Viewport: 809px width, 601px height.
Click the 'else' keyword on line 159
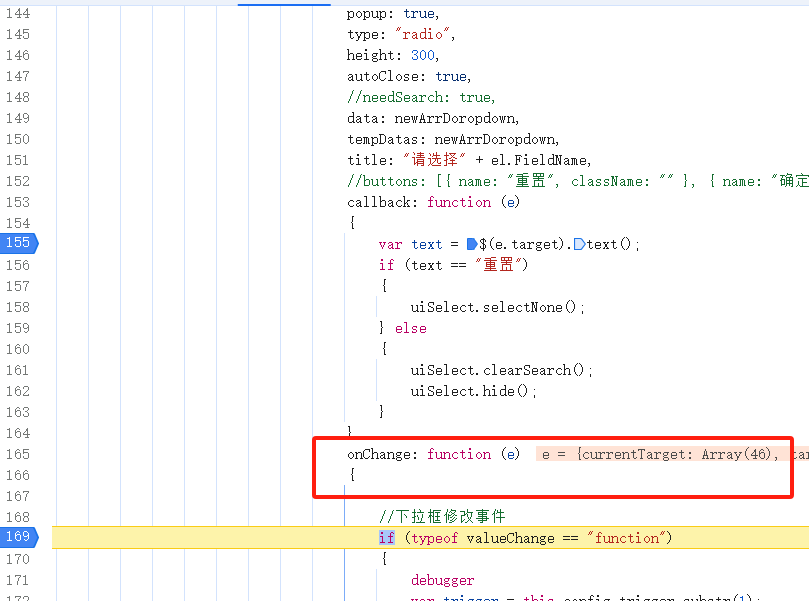411,329
